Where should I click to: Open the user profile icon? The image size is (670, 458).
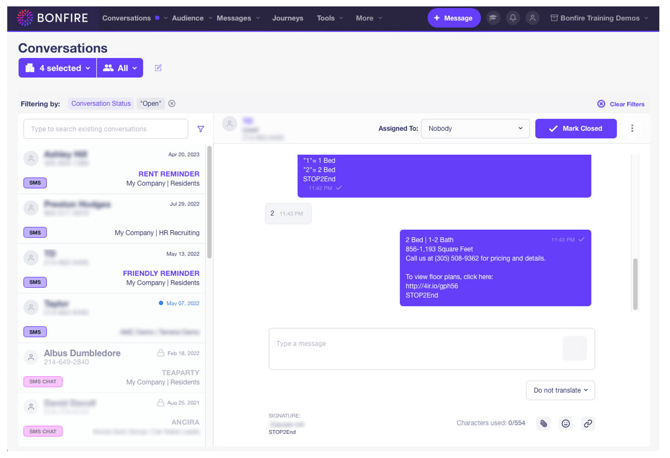click(x=532, y=18)
